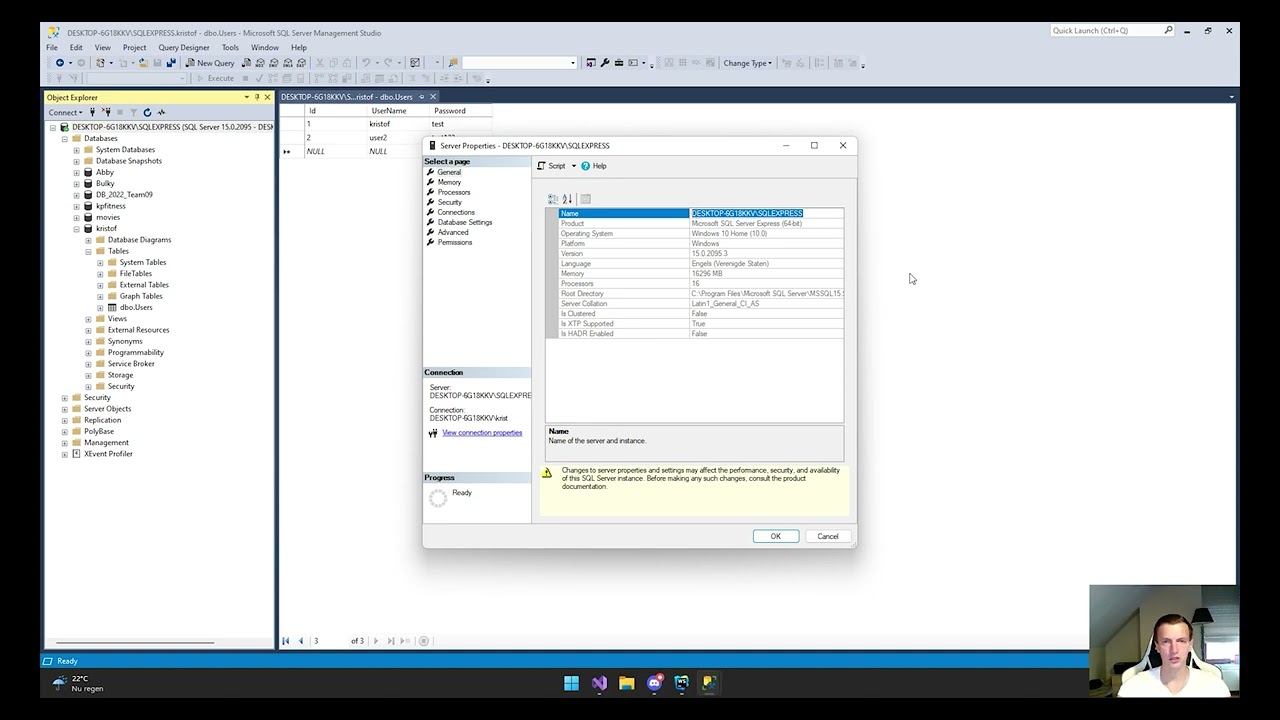The image size is (1280, 720).
Task: Click the 'kristof' UserName cell in grid
Action: tap(396, 124)
